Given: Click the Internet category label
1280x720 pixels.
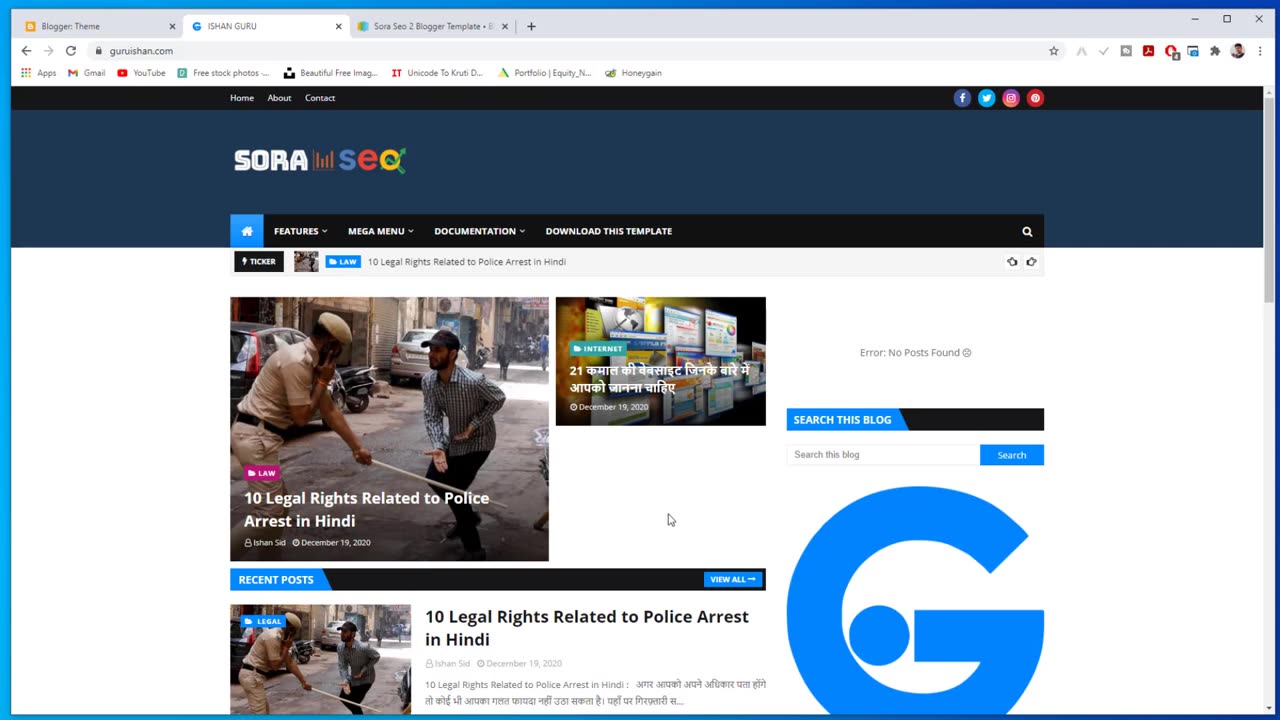Looking at the screenshot, I should [598, 349].
